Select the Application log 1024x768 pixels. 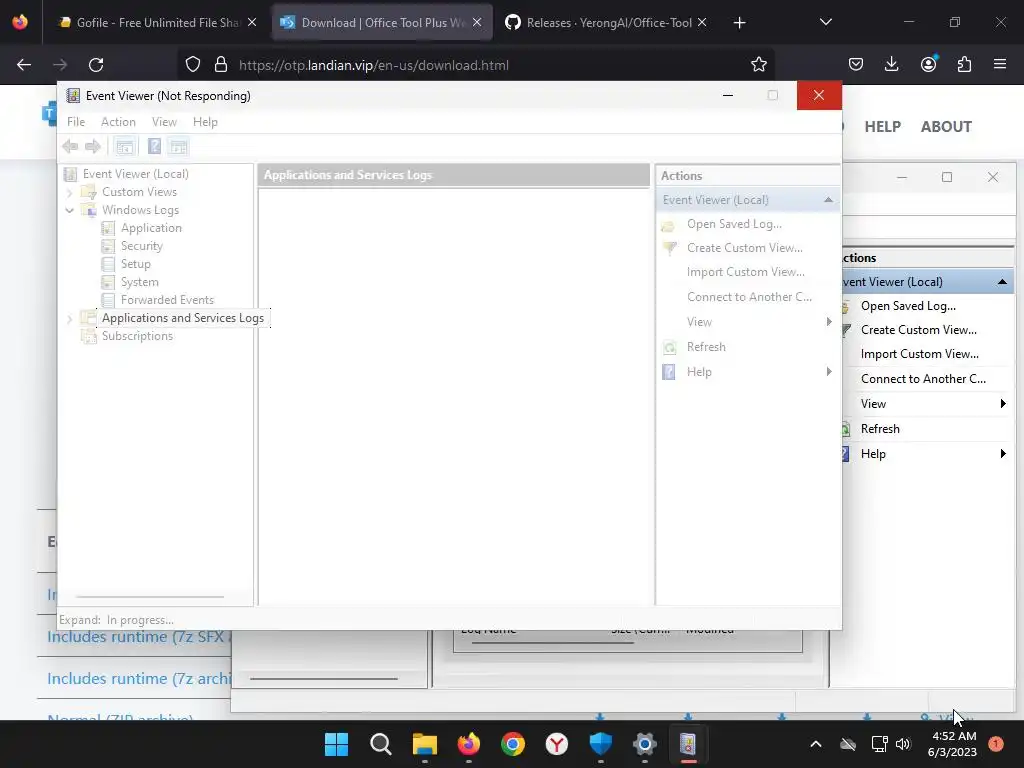[x=151, y=228]
